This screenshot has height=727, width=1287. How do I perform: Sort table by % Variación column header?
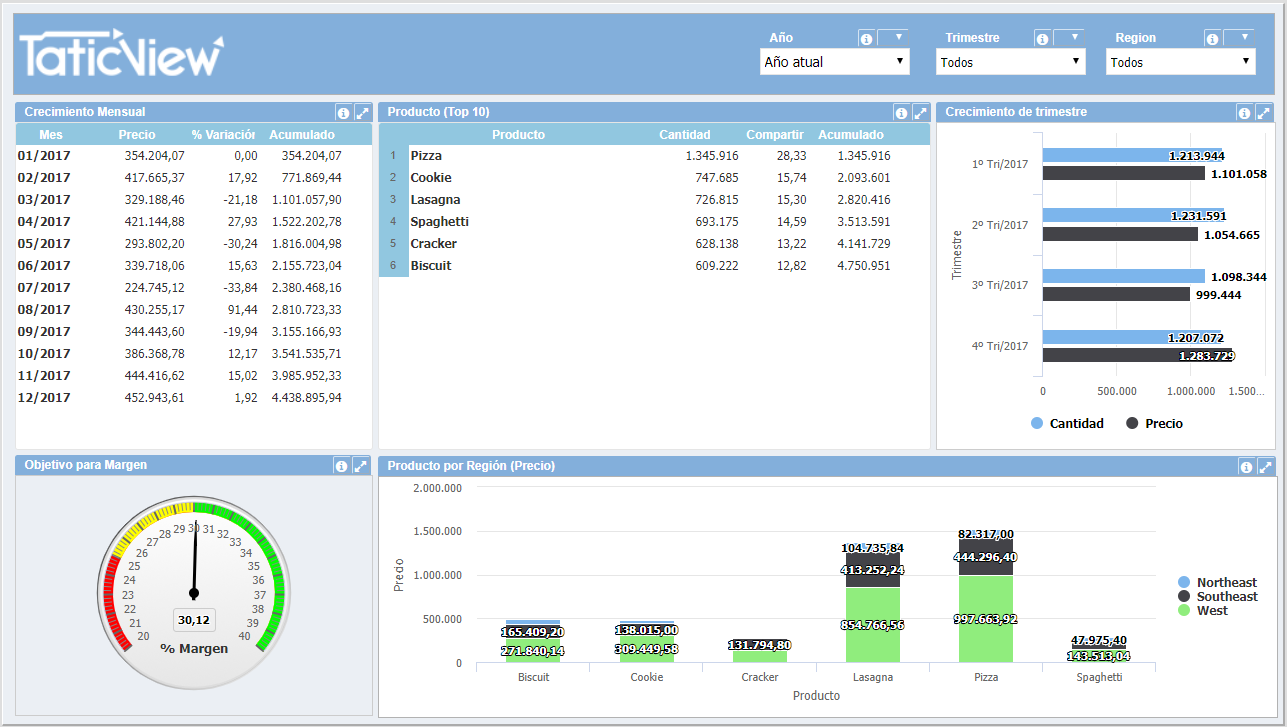point(223,135)
